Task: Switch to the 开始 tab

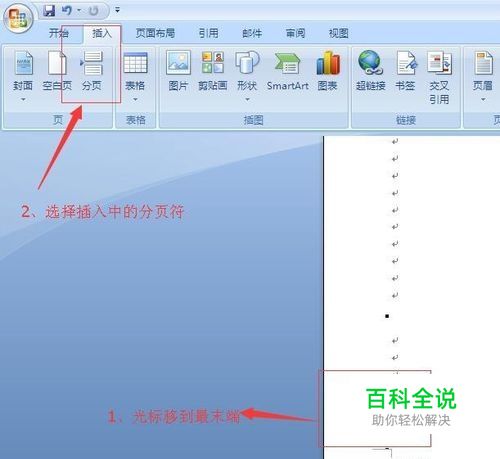Action: [x=59, y=33]
